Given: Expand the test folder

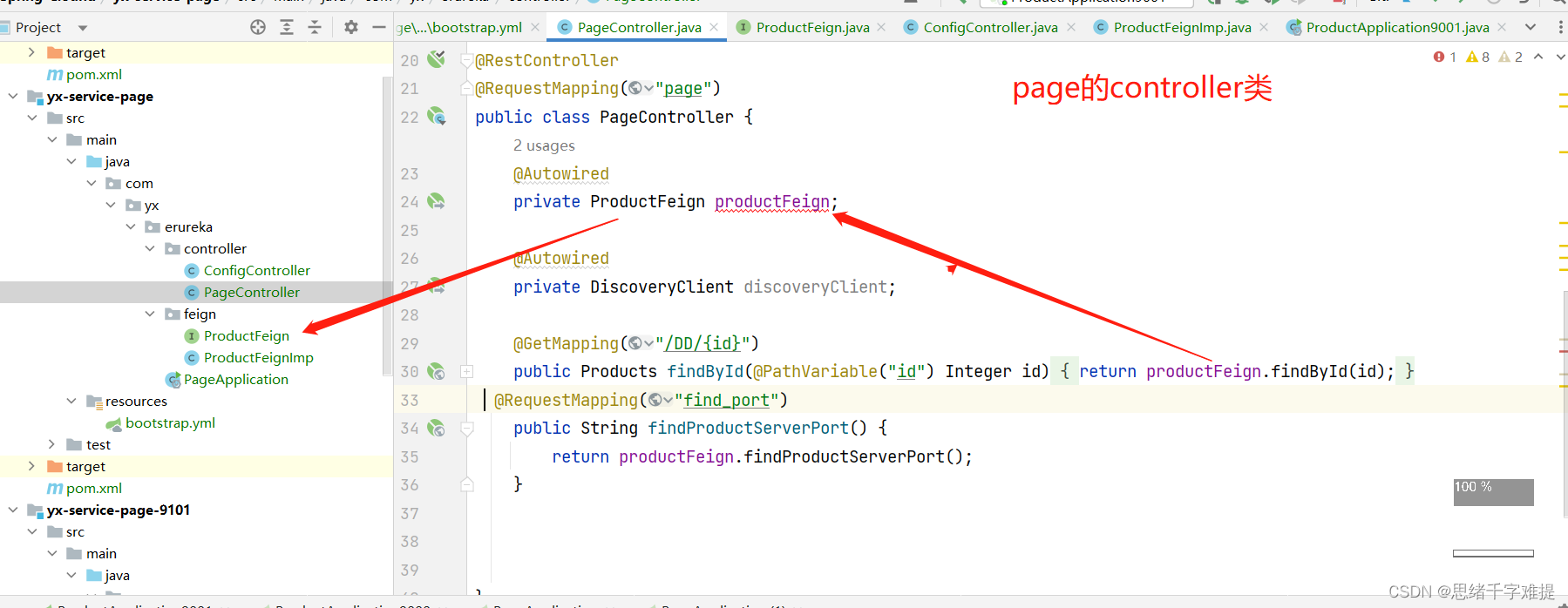Looking at the screenshot, I should click(51, 444).
